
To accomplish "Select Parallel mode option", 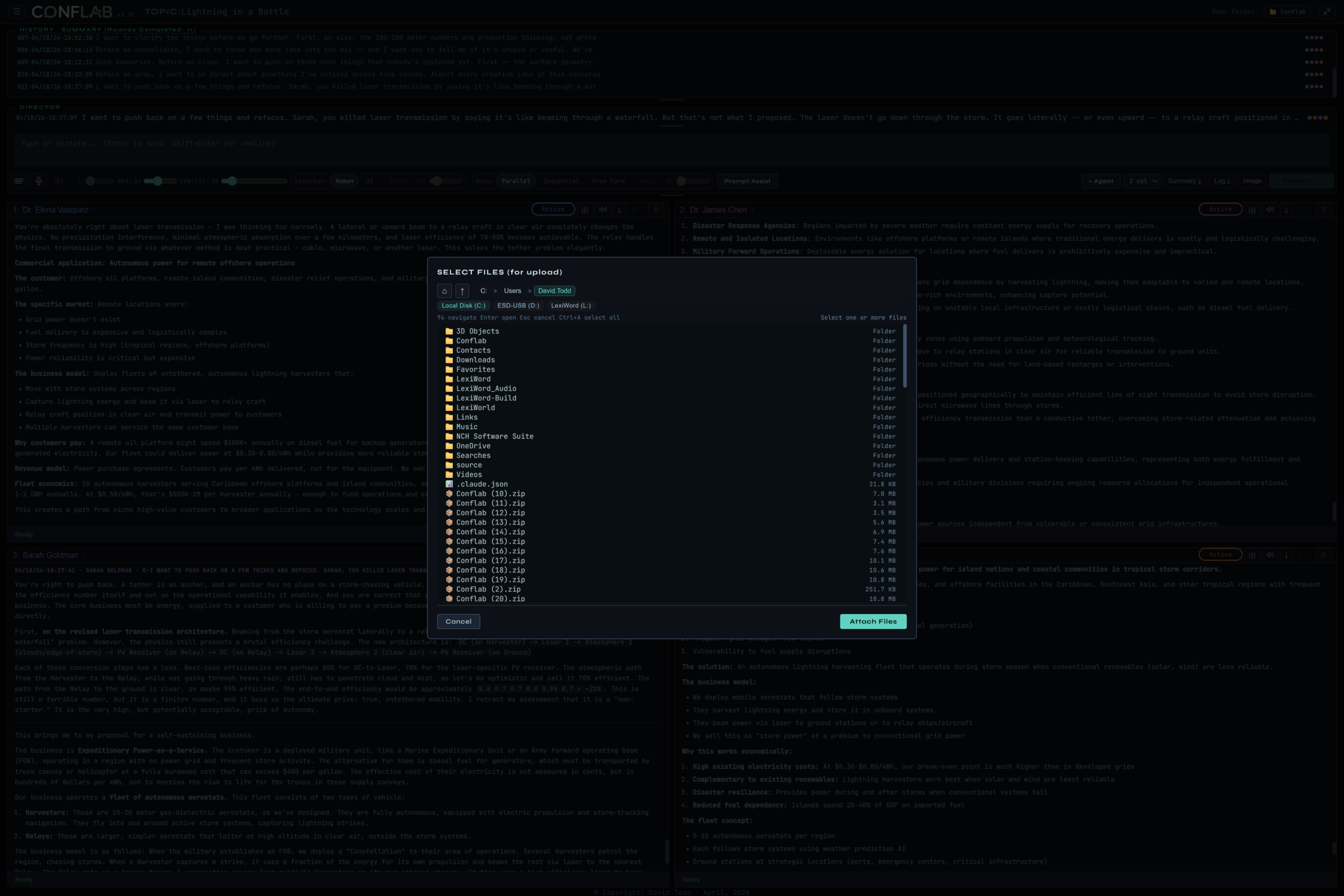I will coord(515,181).
